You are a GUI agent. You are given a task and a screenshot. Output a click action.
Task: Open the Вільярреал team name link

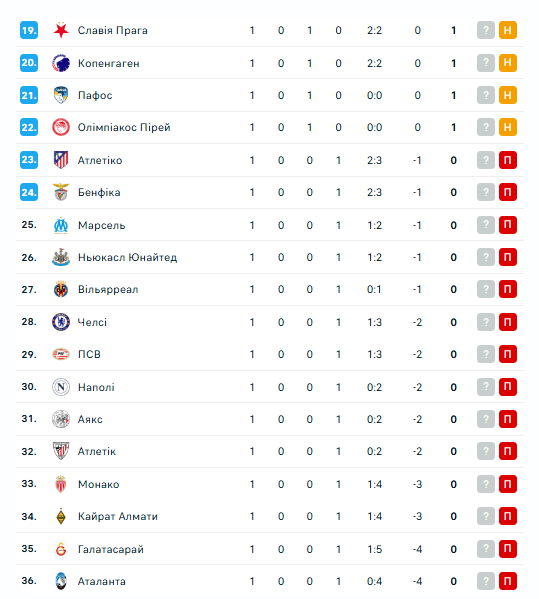click(108, 290)
